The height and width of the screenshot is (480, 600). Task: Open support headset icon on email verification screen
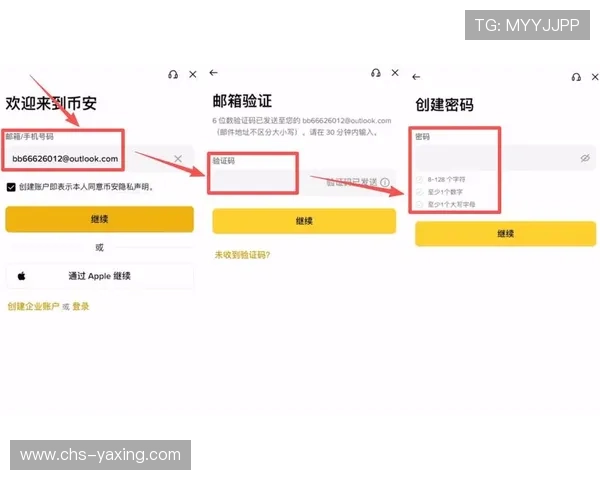(x=376, y=73)
